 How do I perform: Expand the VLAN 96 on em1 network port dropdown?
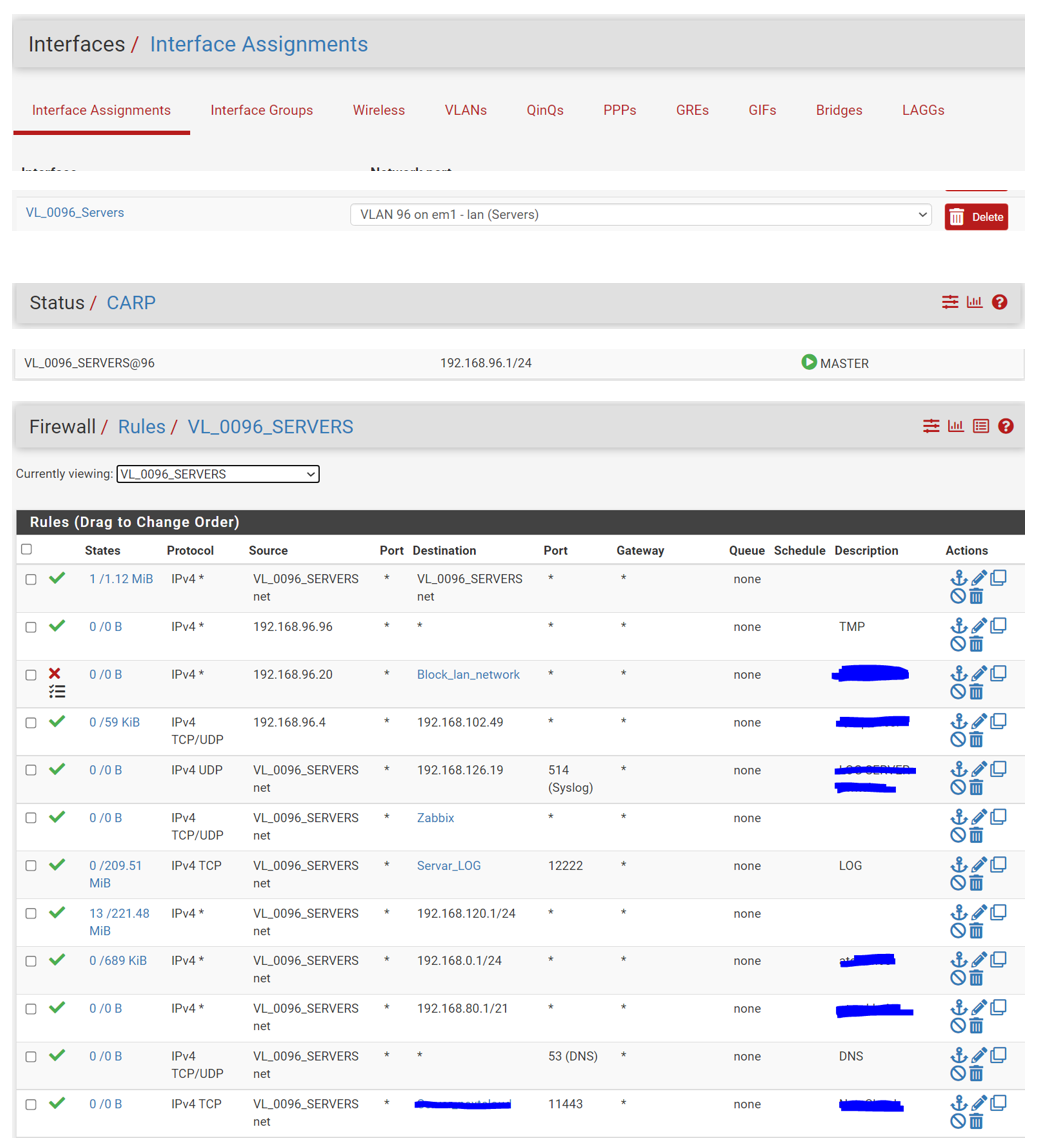click(x=640, y=215)
